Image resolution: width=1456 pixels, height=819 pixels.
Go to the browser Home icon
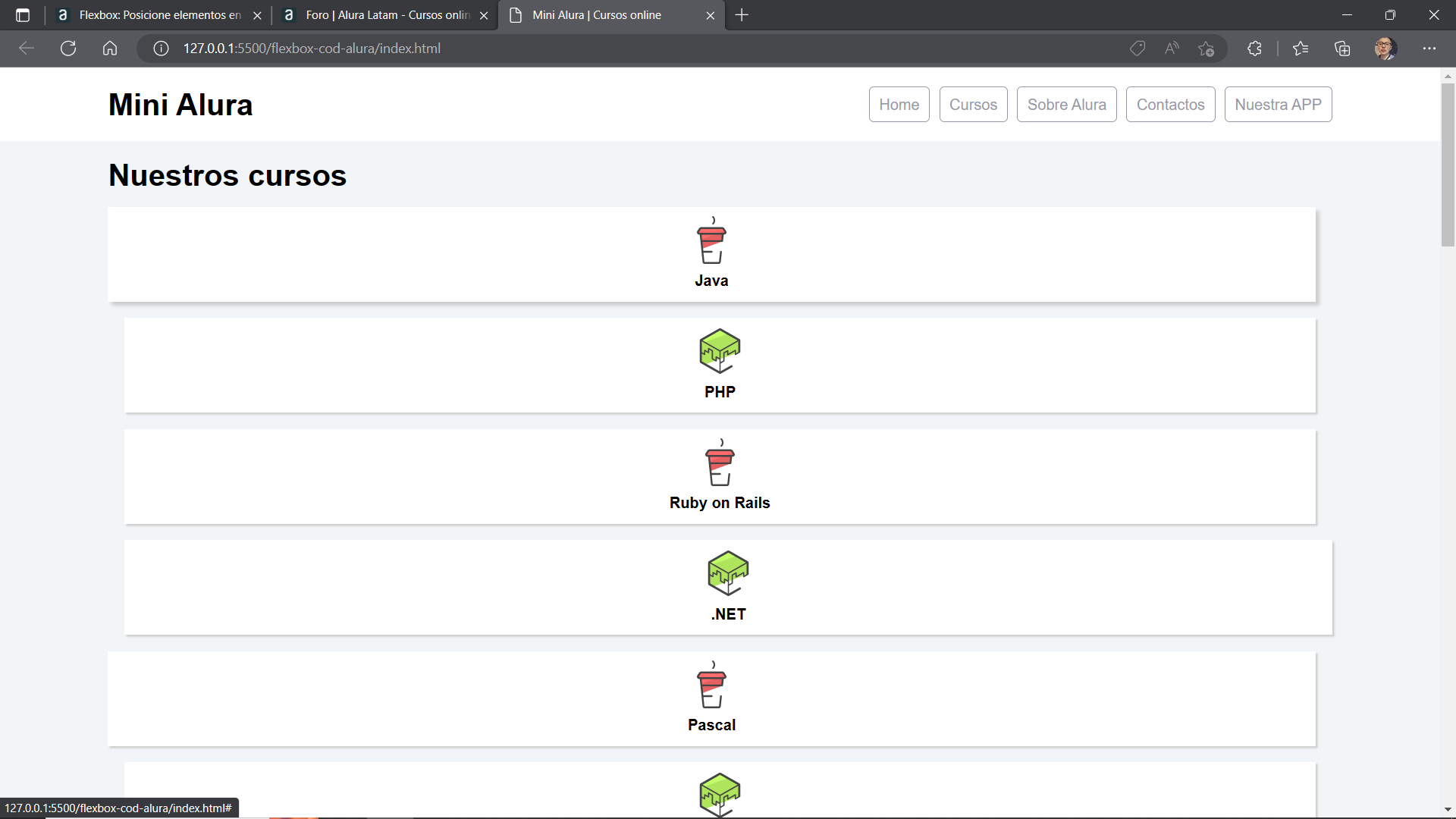click(110, 49)
